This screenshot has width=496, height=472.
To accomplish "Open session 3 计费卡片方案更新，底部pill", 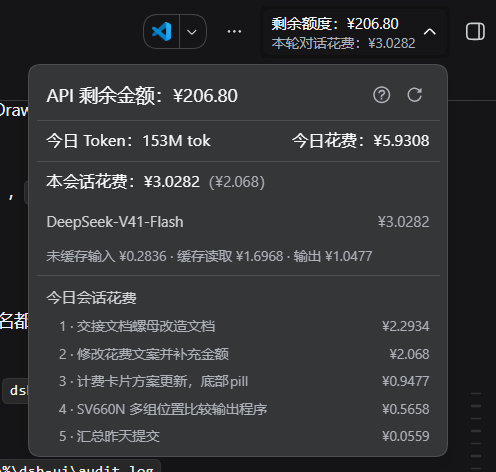I will [153, 381].
